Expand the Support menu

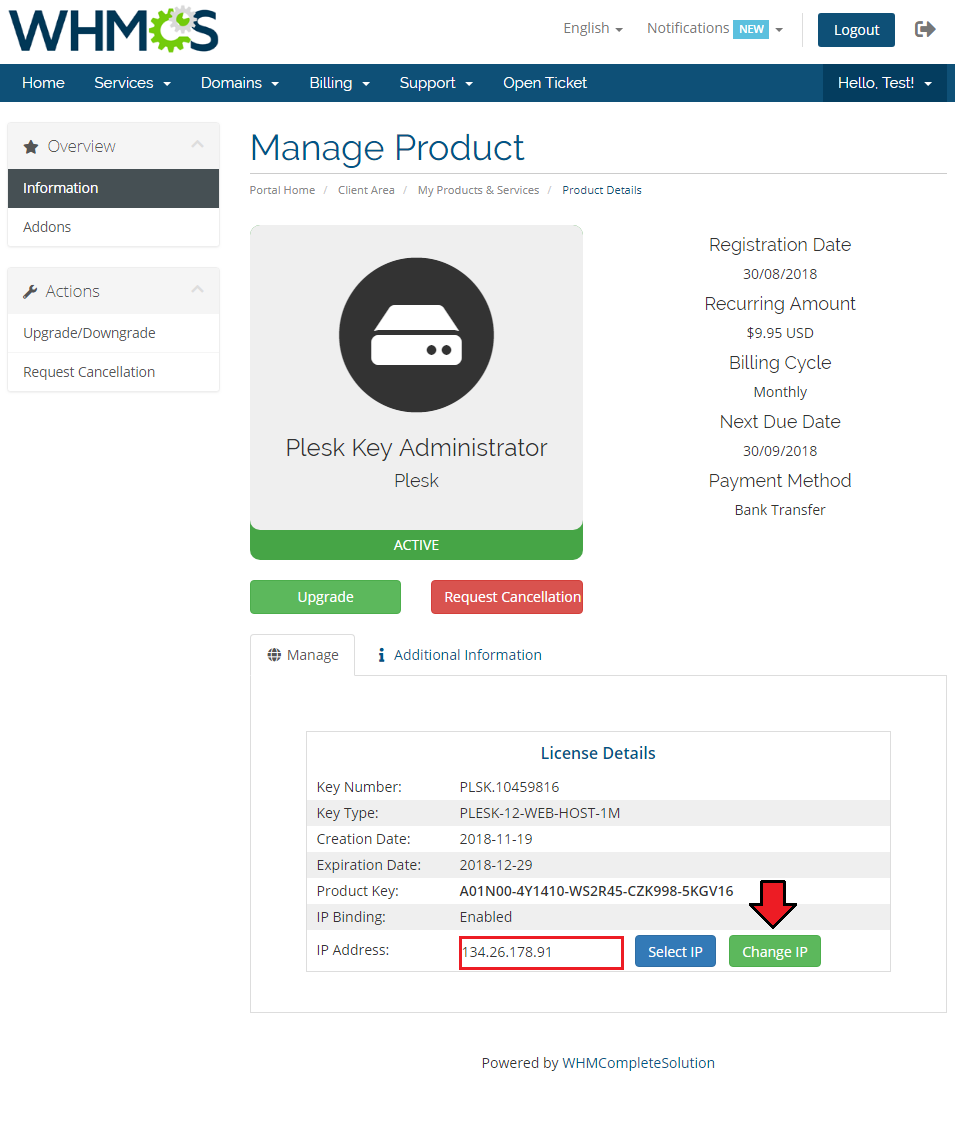coord(435,83)
